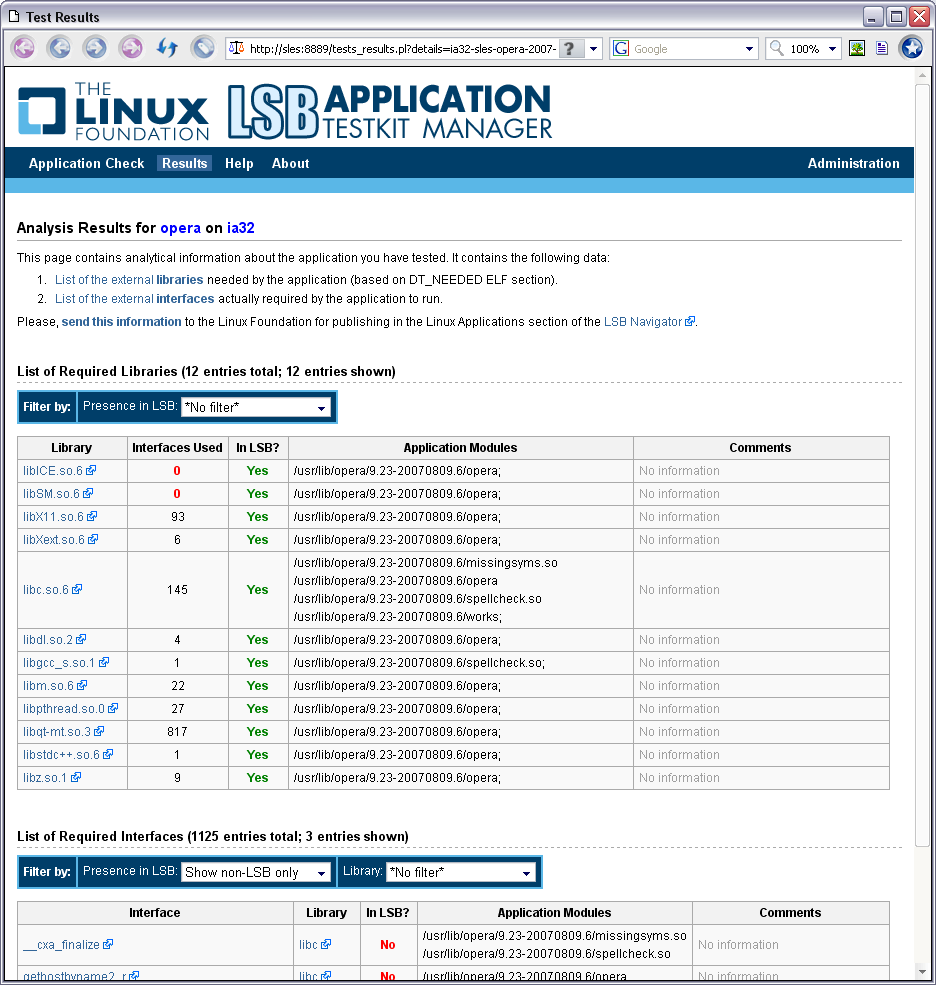Click the LSB Application Testkit Manager logo
936x985 pixels.
tap(389, 111)
